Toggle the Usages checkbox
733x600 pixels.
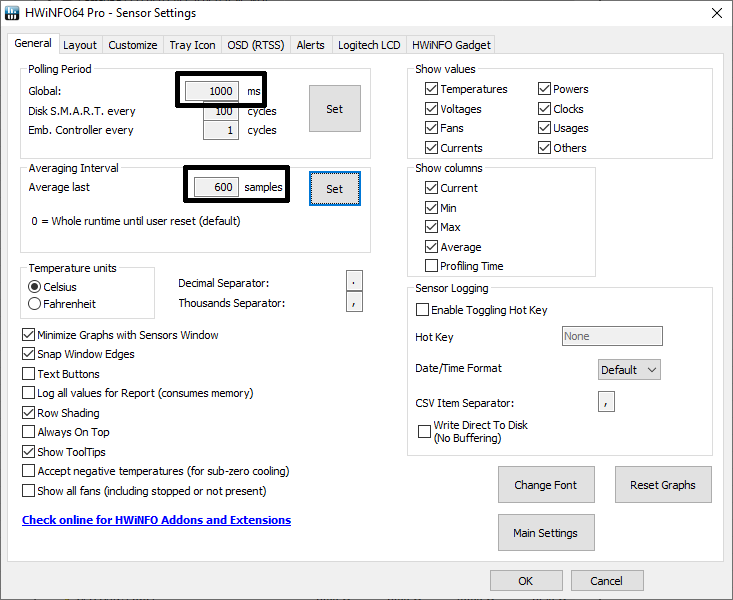pos(563,128)
